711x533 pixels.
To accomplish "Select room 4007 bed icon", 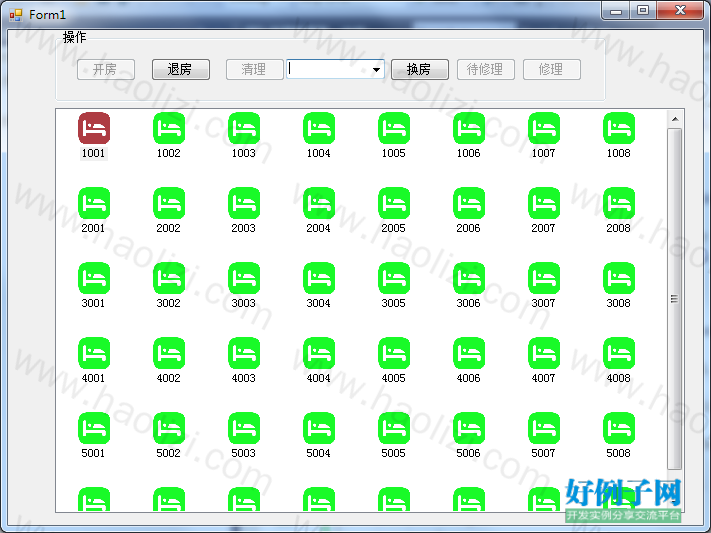I will coord(544,353).
